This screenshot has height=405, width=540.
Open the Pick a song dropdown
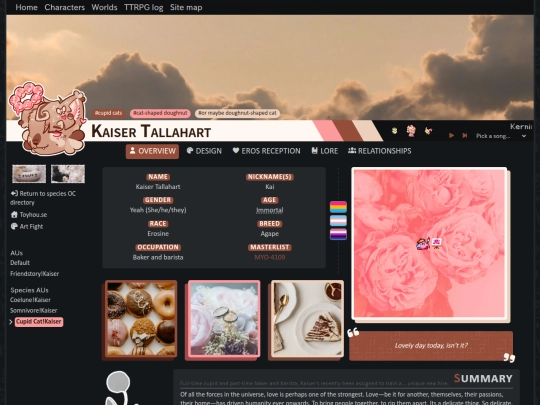tap(501, 136)
